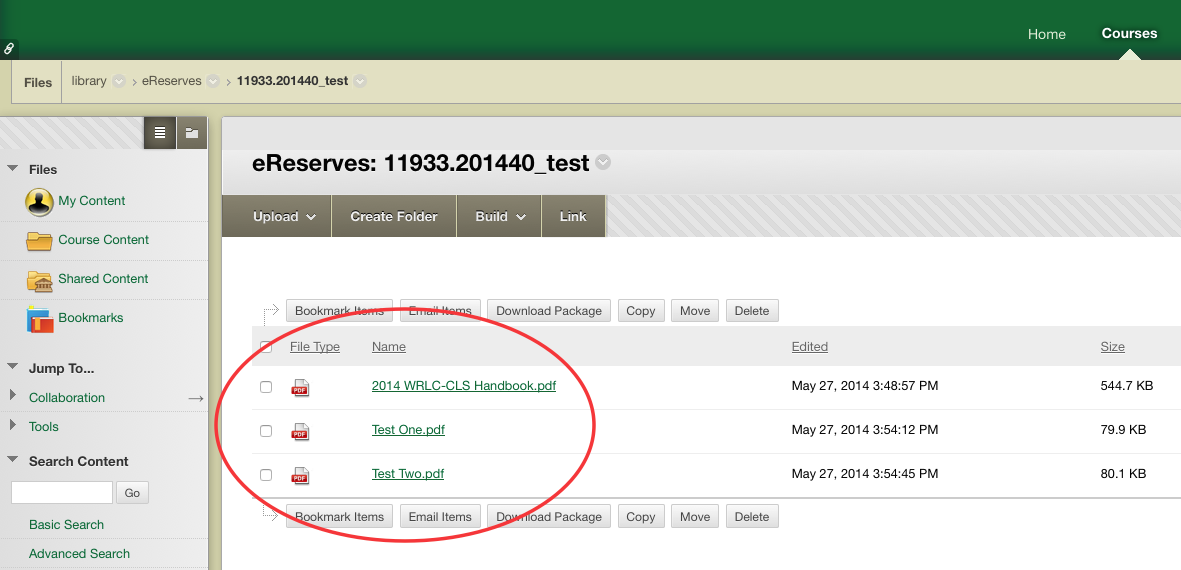Click bottom Delete button
Screen dimensions: 1181x570
(752, 517)
